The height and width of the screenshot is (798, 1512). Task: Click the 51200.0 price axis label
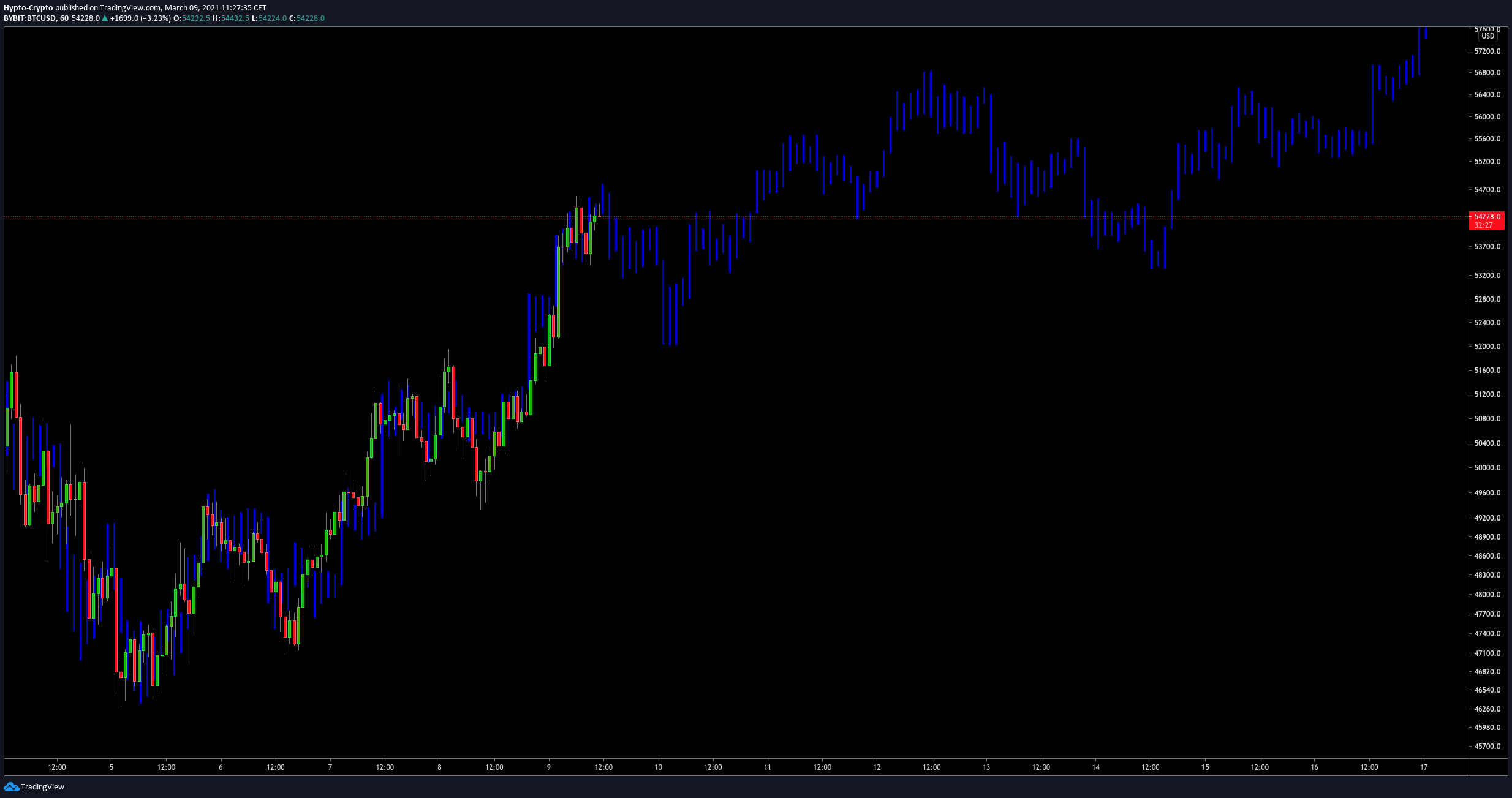tap(1487, 394)
